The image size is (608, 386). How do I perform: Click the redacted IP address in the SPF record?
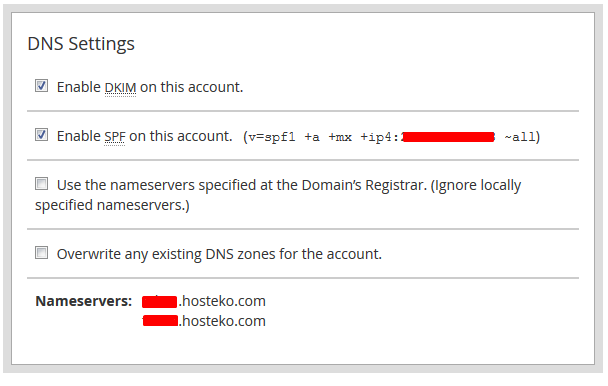[449, 137]
